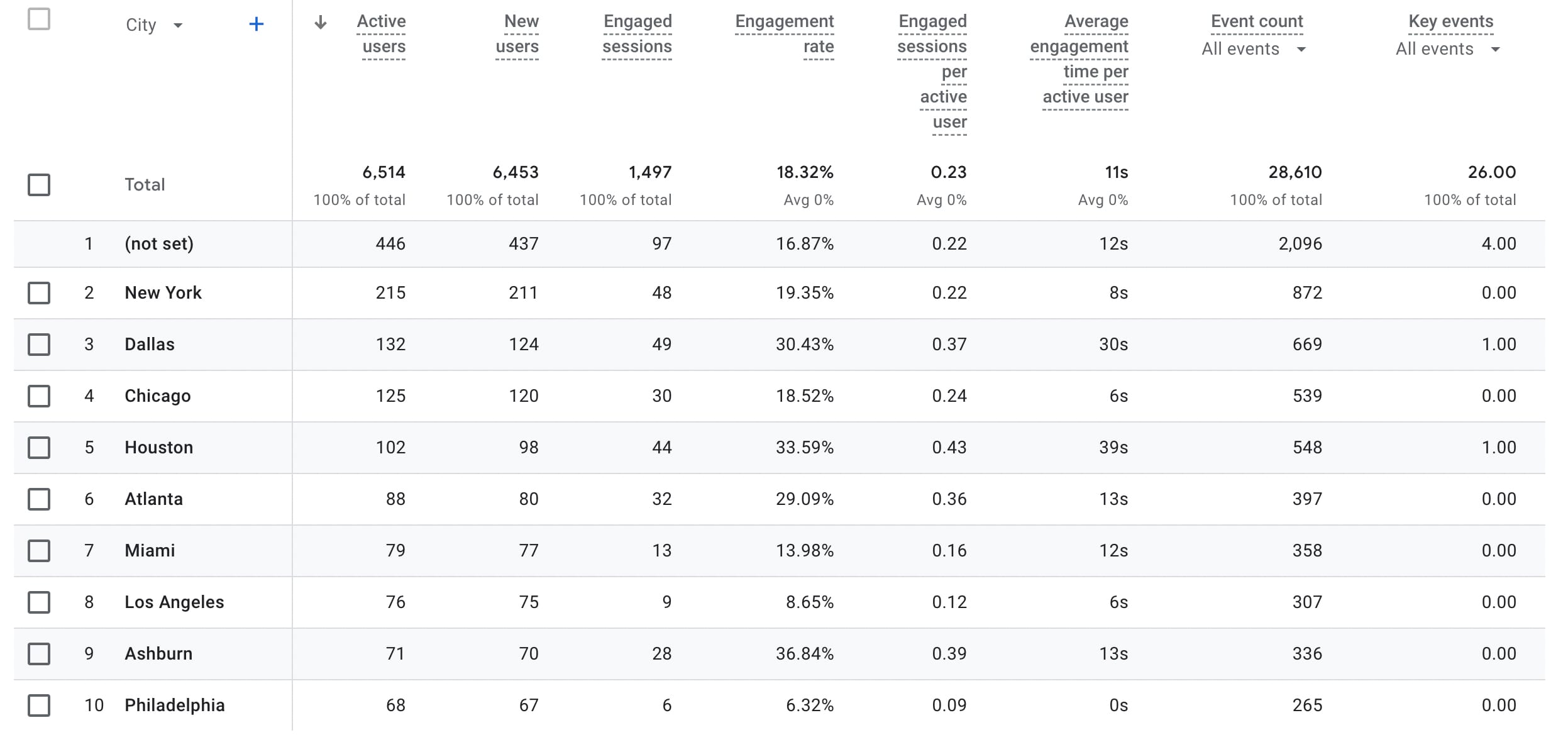Sort by Engaged sessions column header
Image resolution: width=1568 pixels, height=747 pixels.
click(637, 34)
